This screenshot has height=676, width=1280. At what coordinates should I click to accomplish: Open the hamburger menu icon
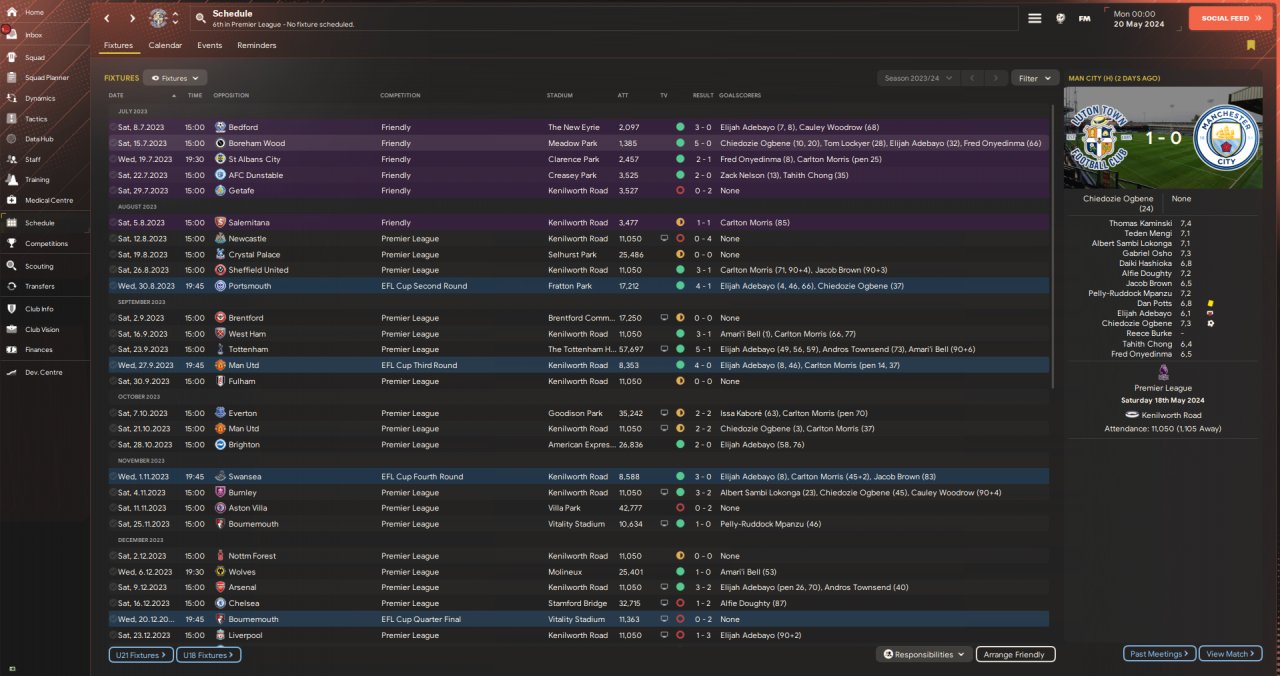pyautogui.click(x=1035, y=18)
